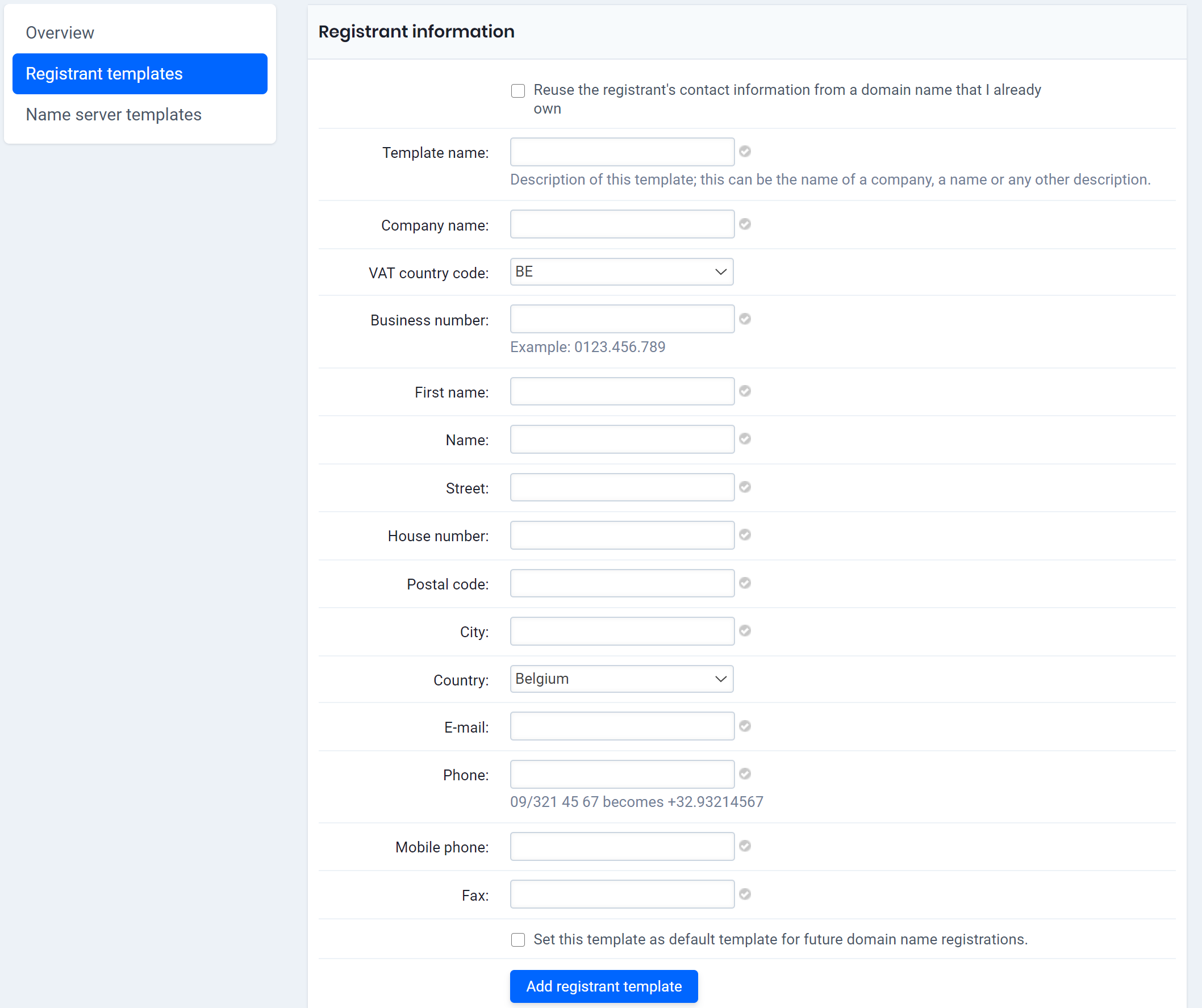
Task: Focus the City text field
Action: [621, 631]
